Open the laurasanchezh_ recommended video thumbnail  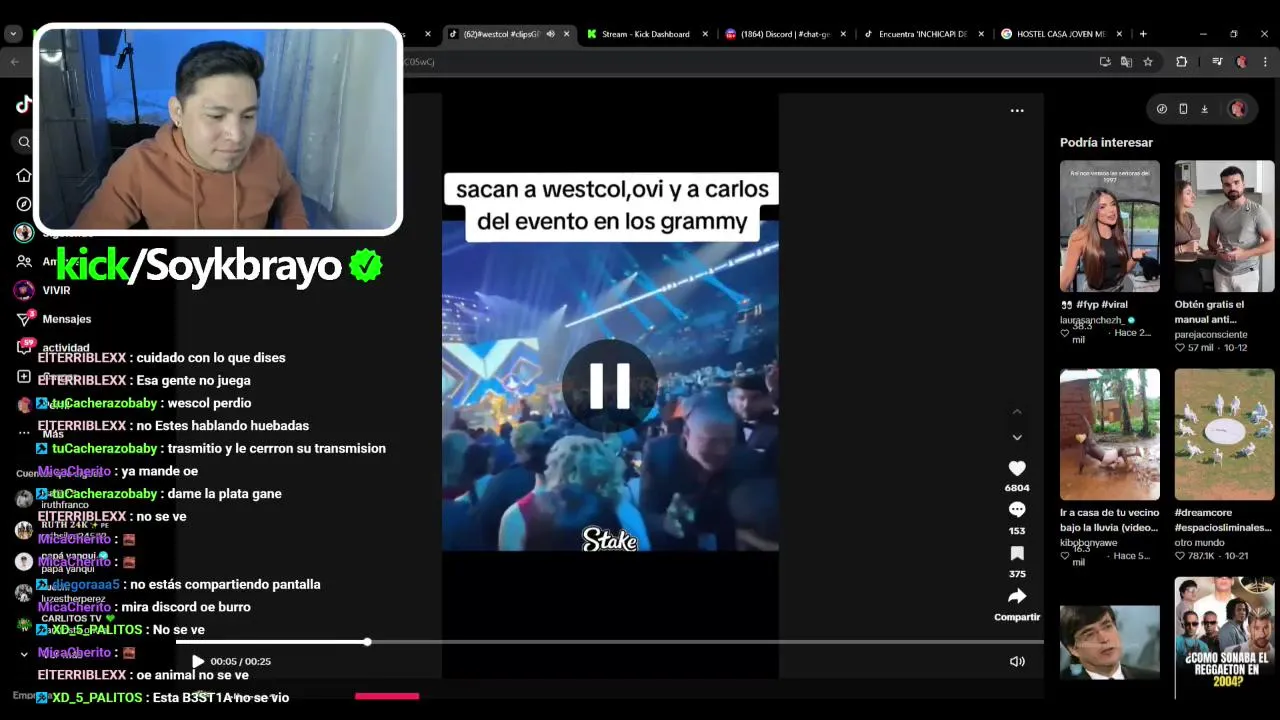click(1110, 226)
